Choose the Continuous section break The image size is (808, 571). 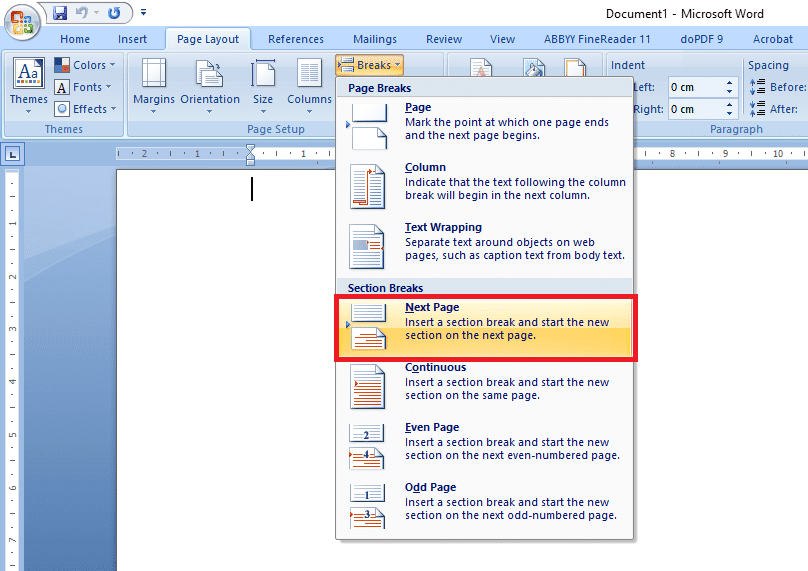(485, 388)
